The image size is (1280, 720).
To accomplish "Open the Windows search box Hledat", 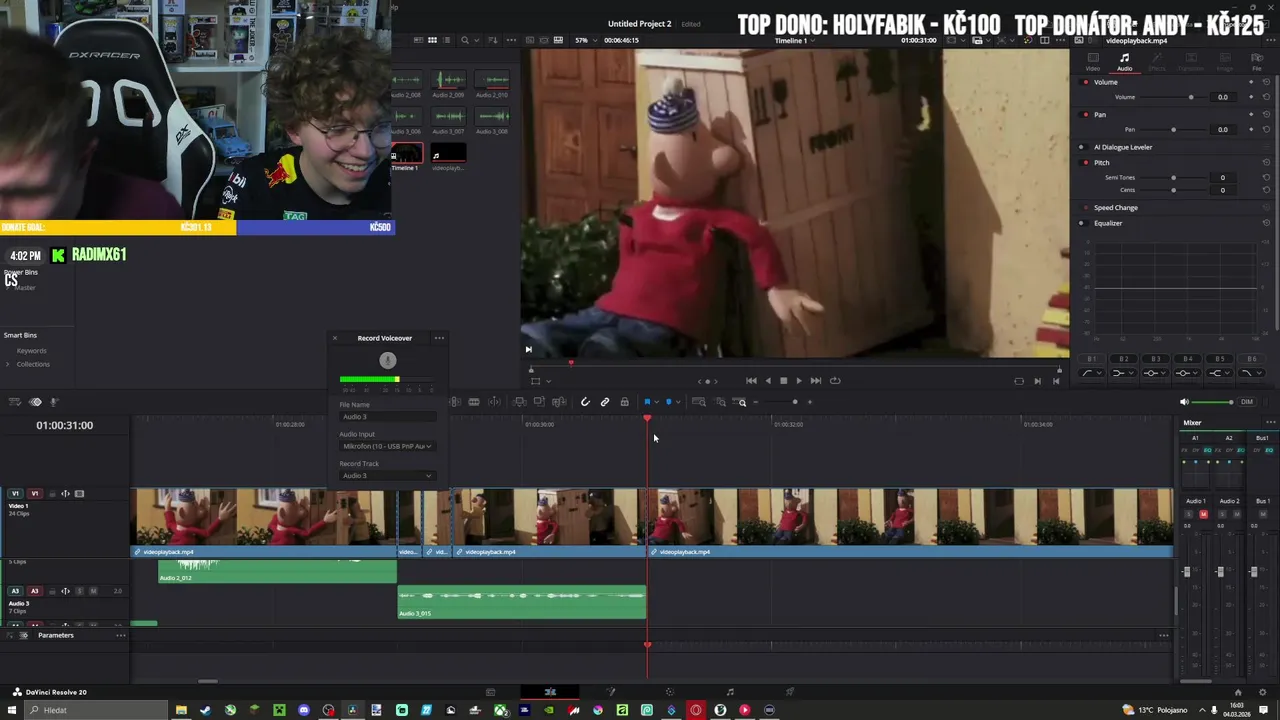I will tap(95, 710).
